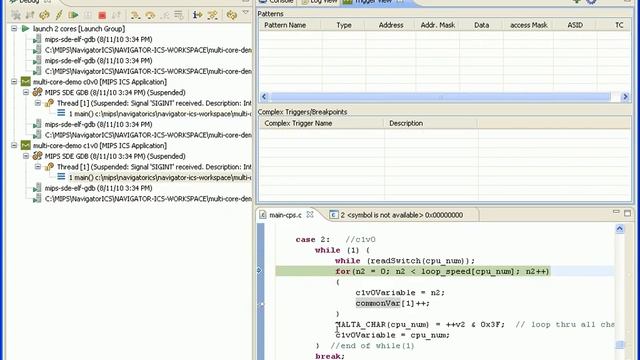
Task: Select 'launch 2 cores [Launch Group]' entry
Action: click(x=79, y=29)
